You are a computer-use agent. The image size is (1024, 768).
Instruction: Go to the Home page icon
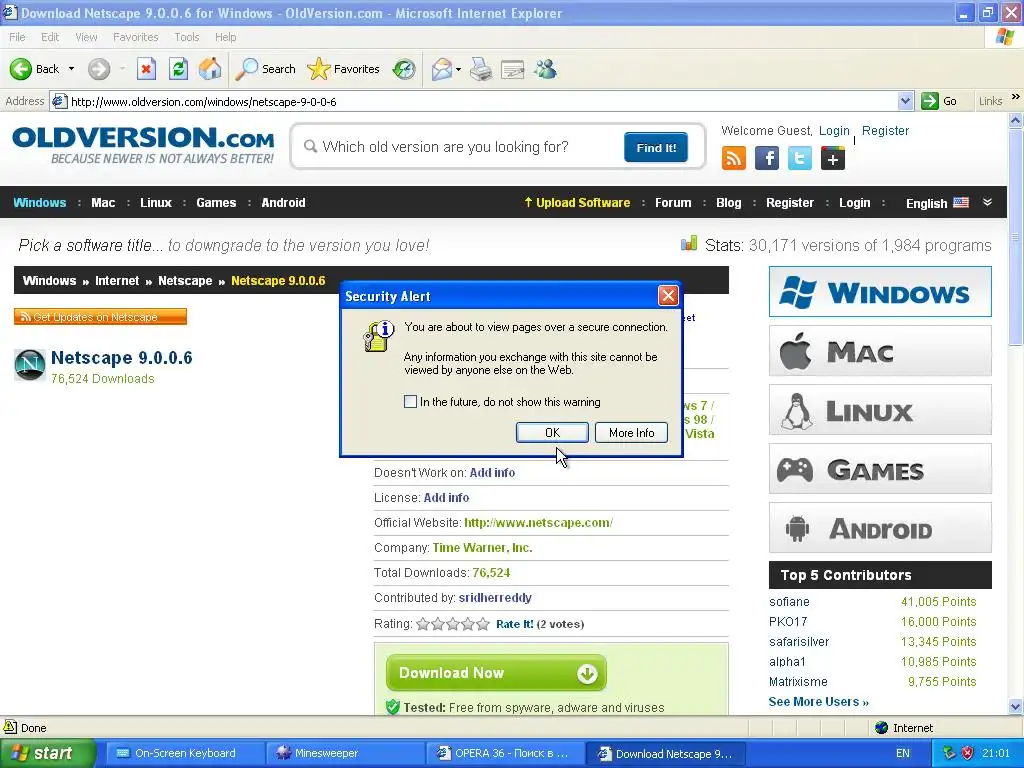pyautogui.click(x=210, y=69)
